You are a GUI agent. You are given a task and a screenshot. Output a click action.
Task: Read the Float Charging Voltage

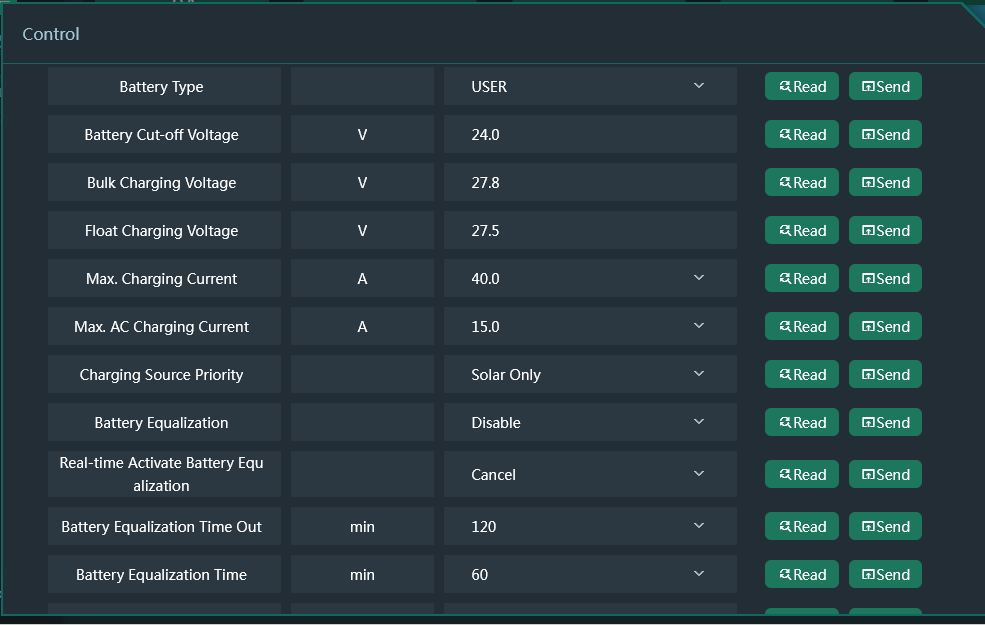(801, 231)
